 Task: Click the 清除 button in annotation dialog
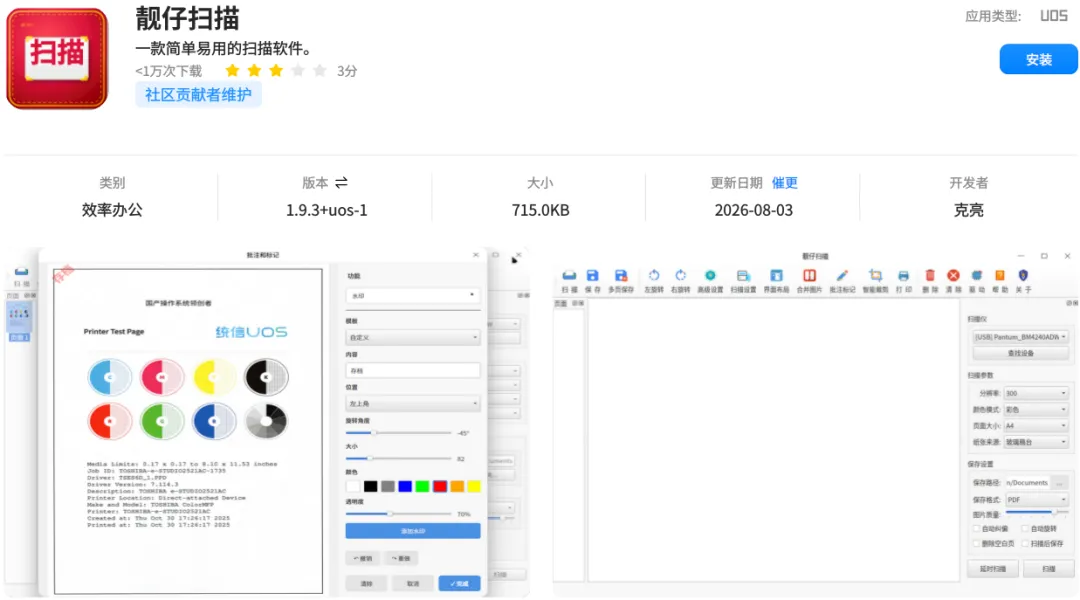[366, 583]
